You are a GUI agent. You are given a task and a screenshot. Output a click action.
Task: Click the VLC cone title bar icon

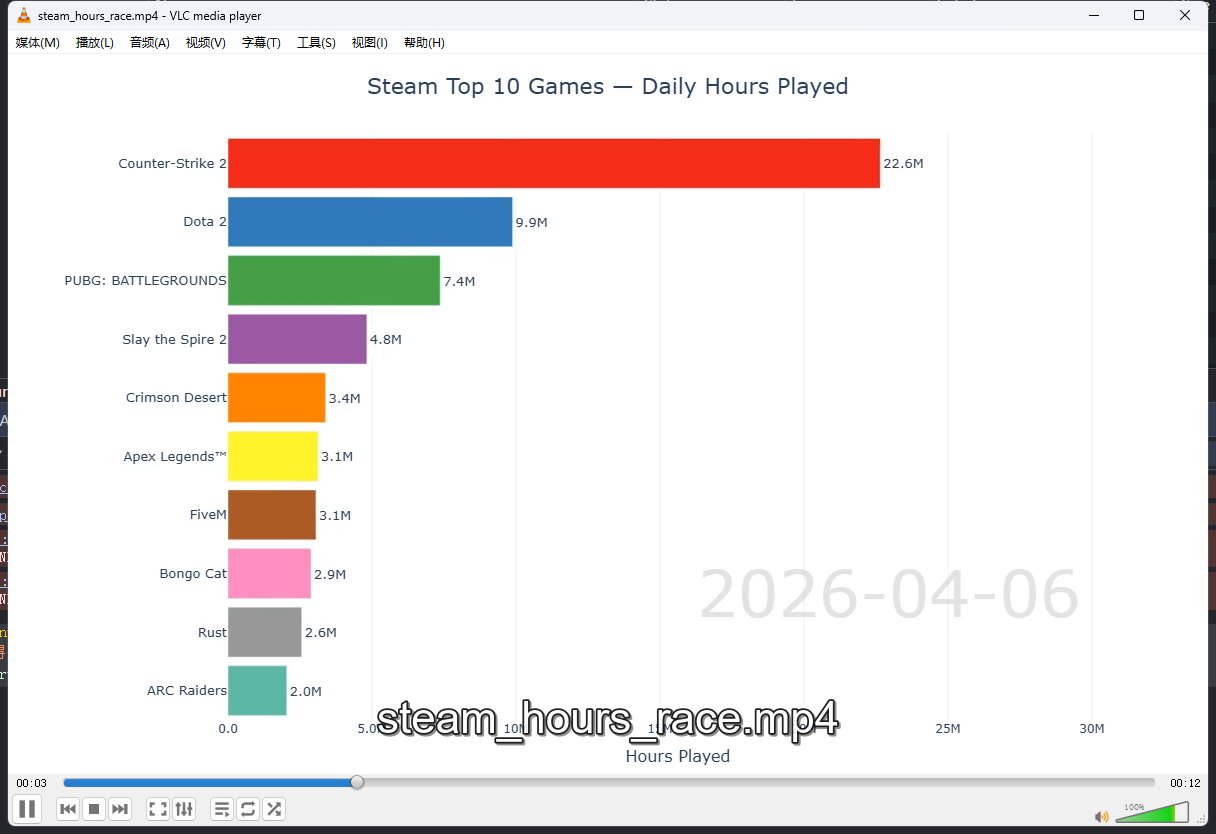click(x=24, y=15)
